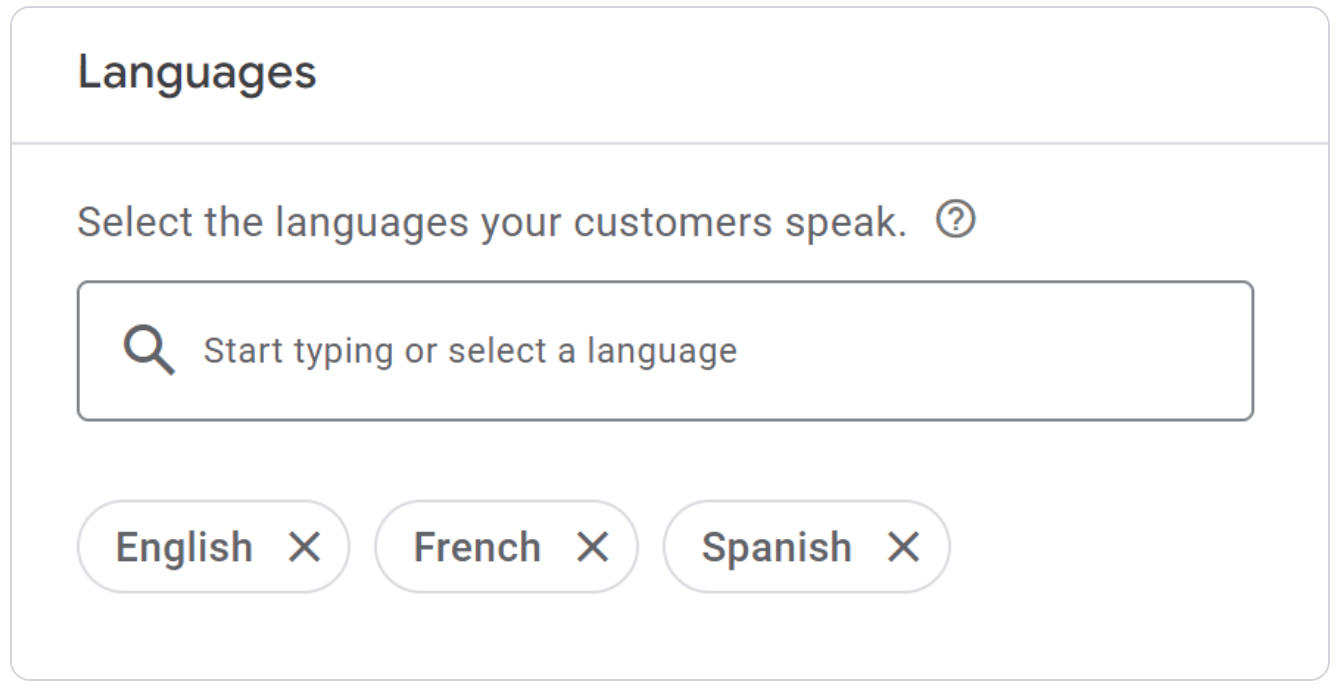Select the French chip label
The height and width of the screenshot is (688, 1338).
(477, 547)
